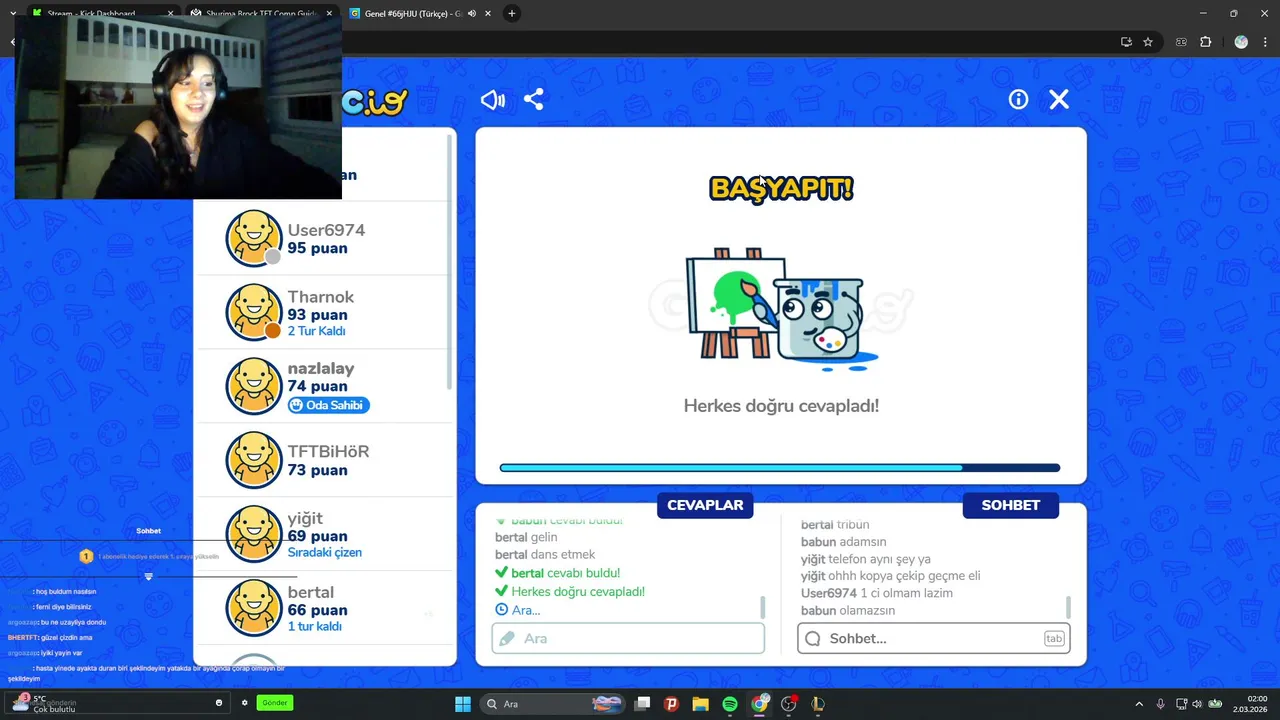Show hidden system tray icons
1280x720 pixels.
[1139, 704]
